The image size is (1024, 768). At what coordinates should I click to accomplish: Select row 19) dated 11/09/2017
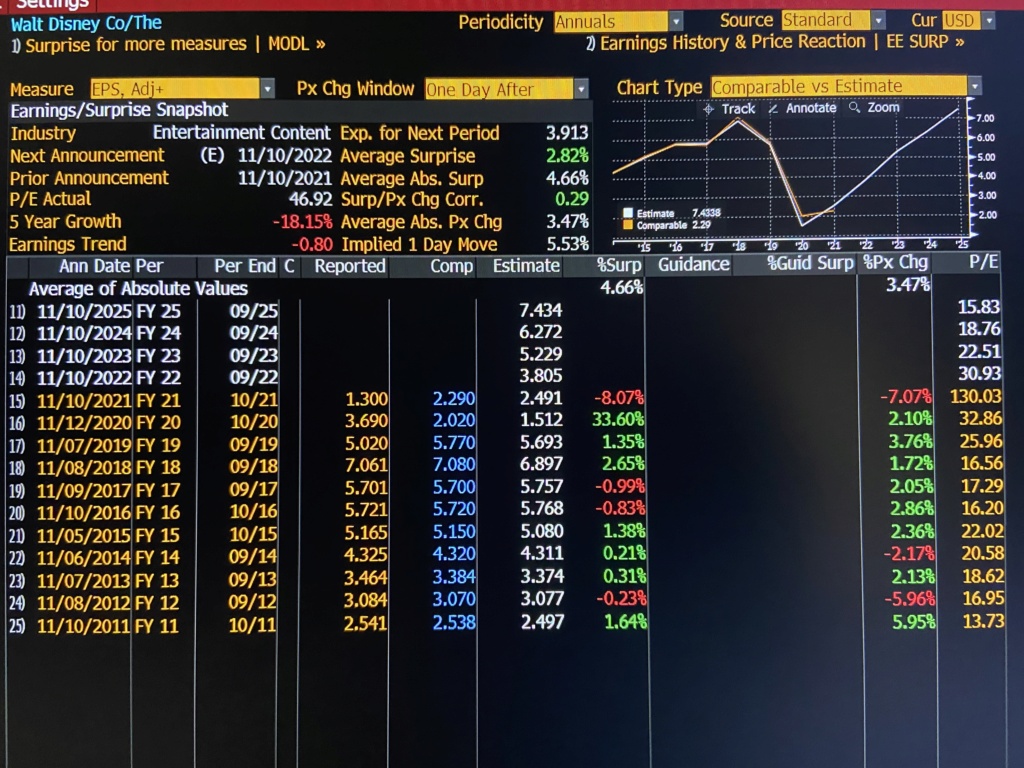505,488
